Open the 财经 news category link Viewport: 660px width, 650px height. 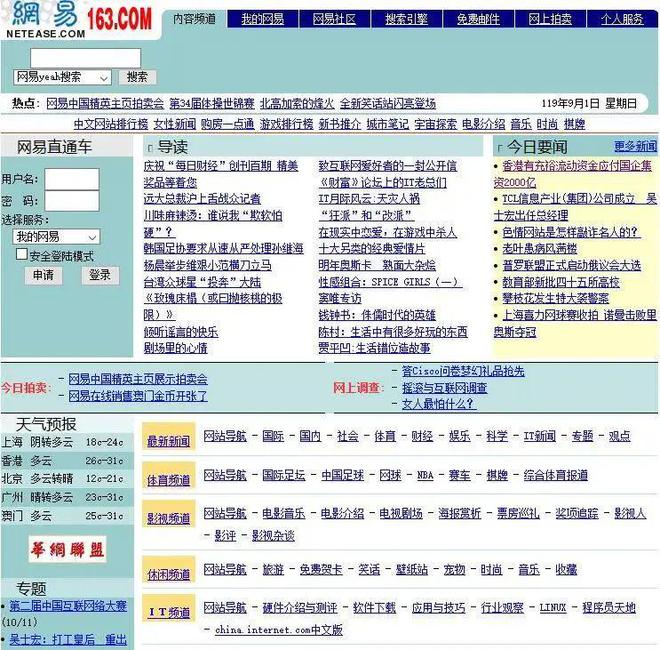[x=422, y=436]
